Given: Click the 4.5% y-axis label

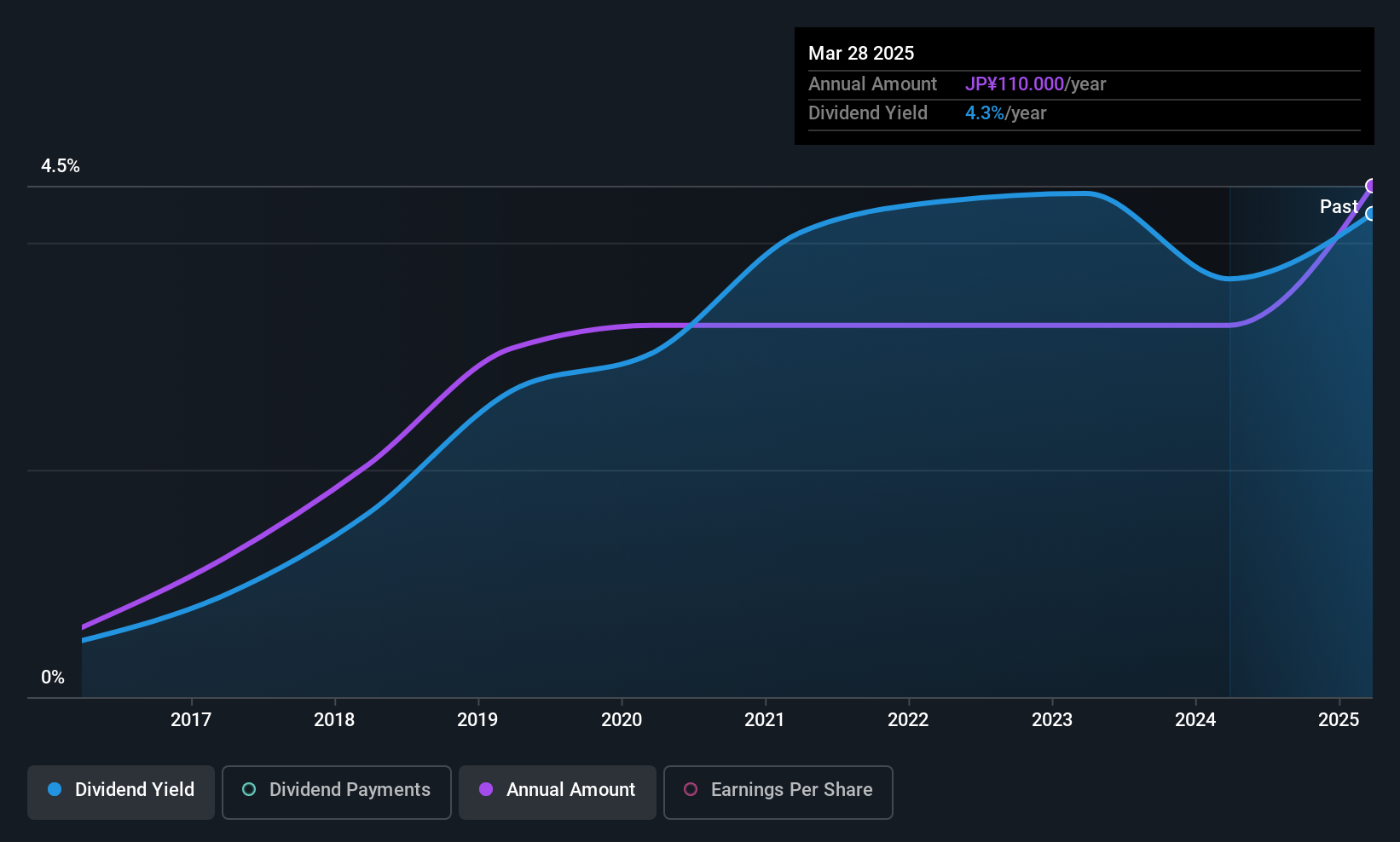Looking at the screenshot, I should coord(61,166).
